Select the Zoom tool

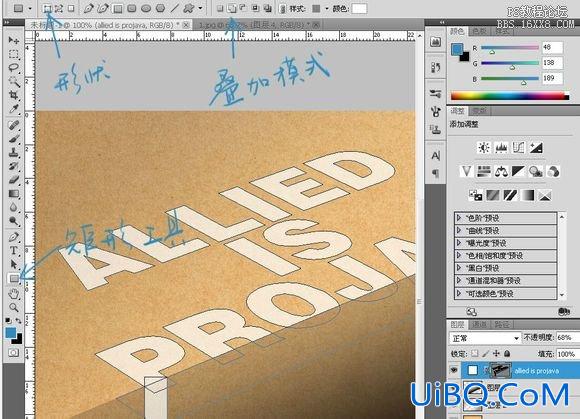click(x=14, y=307)
